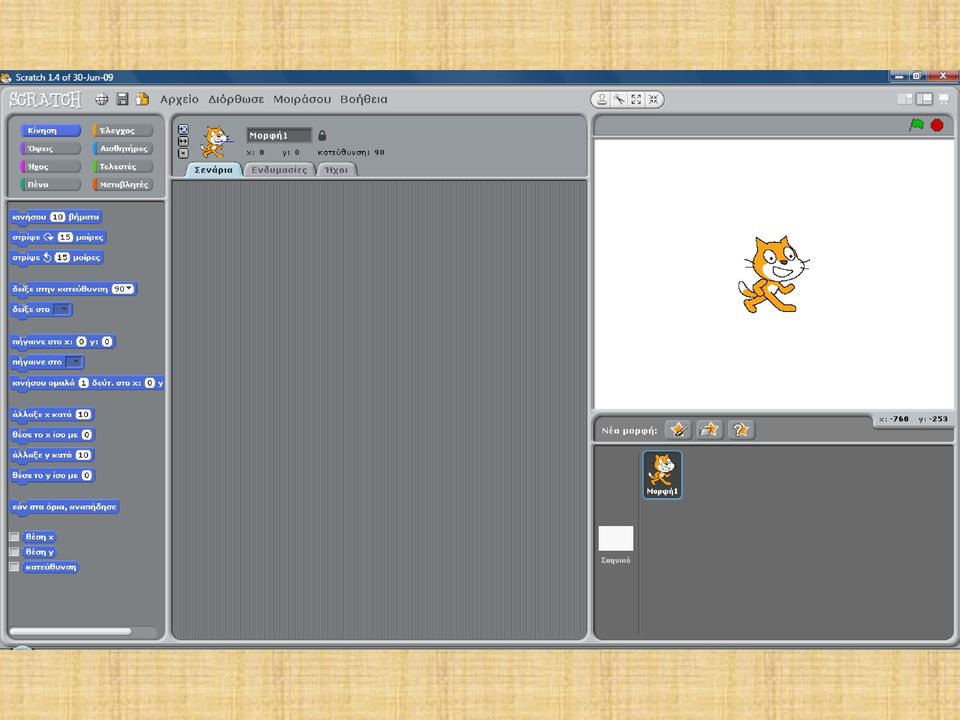Click steps value in κινήσου βήματα block
Screen dimensions: 960x720
(58, 217)
